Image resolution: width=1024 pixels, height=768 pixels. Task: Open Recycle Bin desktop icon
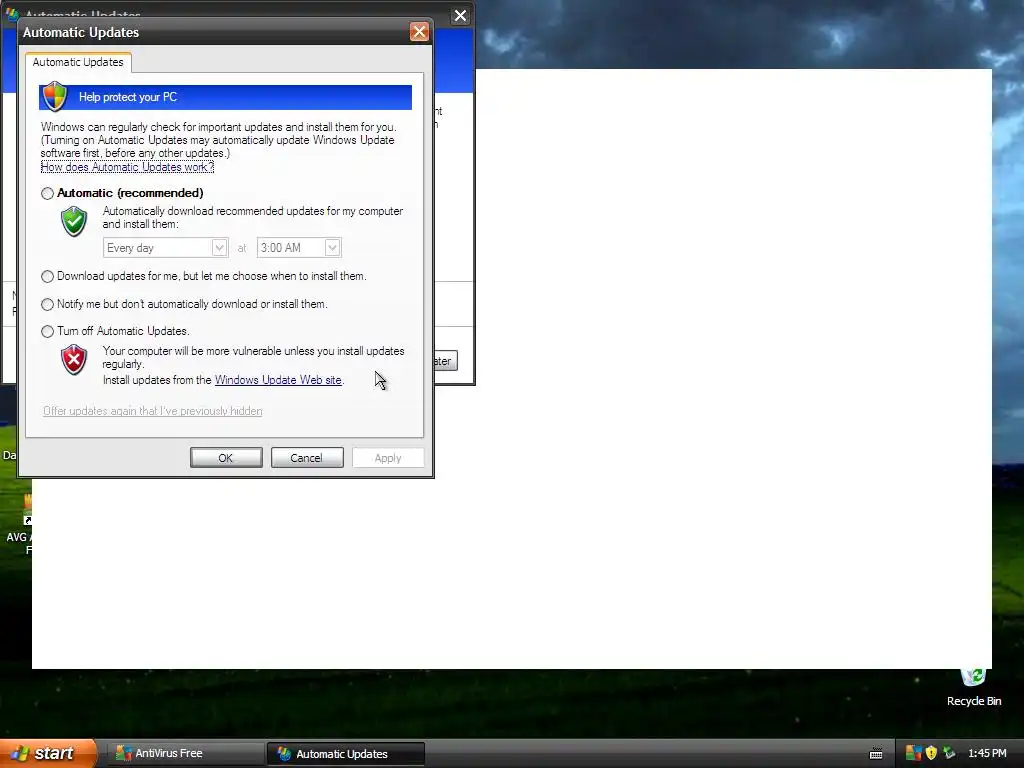[x=974, y=688]
